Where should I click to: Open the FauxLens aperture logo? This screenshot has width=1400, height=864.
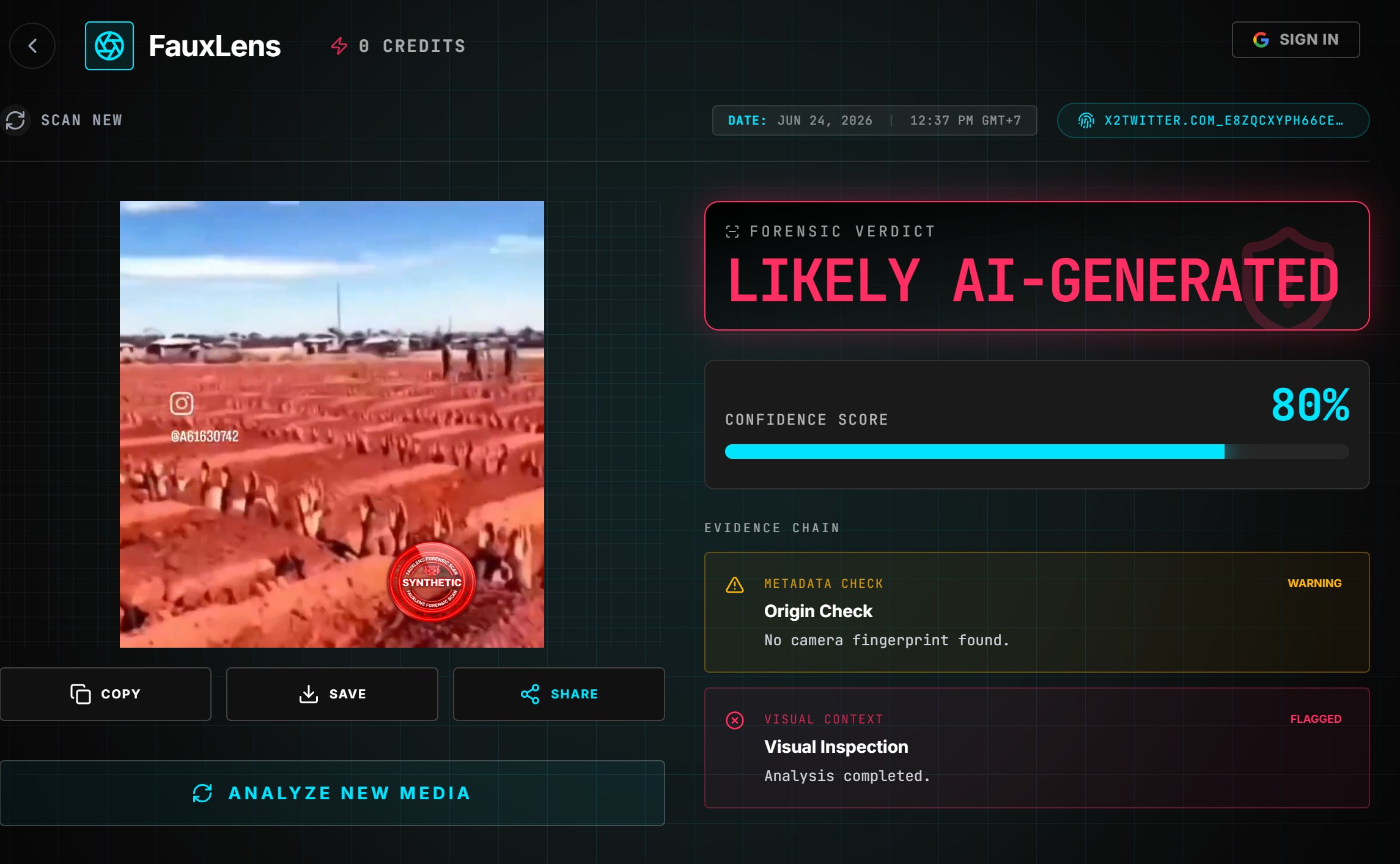[109, 46]
